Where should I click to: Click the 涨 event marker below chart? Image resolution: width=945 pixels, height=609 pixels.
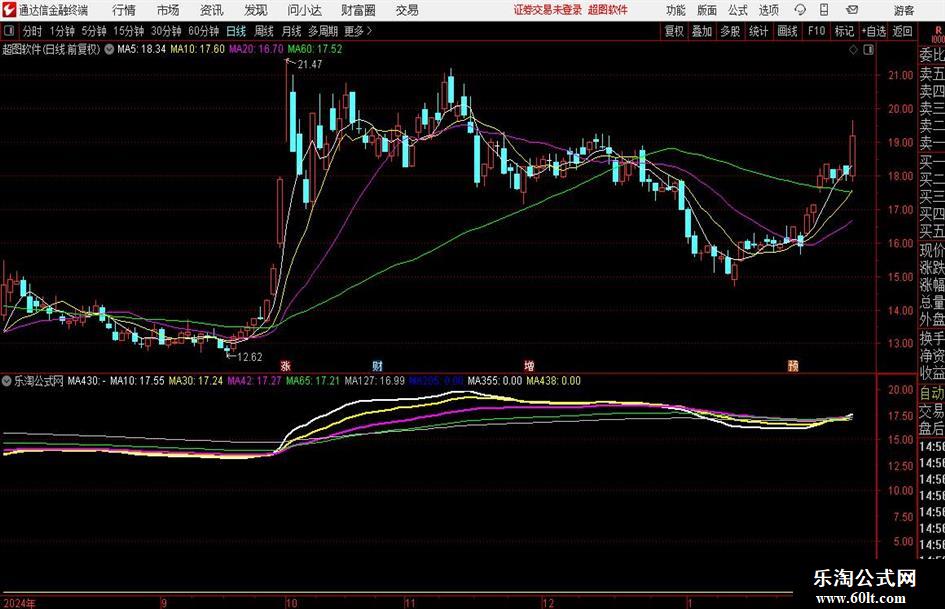pyautogui.click(x=285, y=365)
